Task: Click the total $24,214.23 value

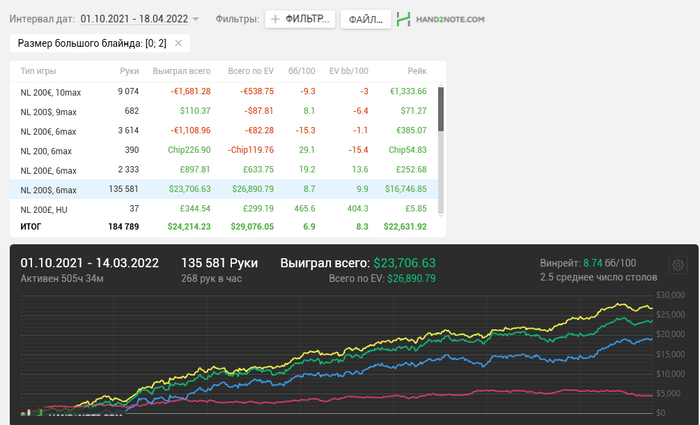Action: [x=189, y=227]
